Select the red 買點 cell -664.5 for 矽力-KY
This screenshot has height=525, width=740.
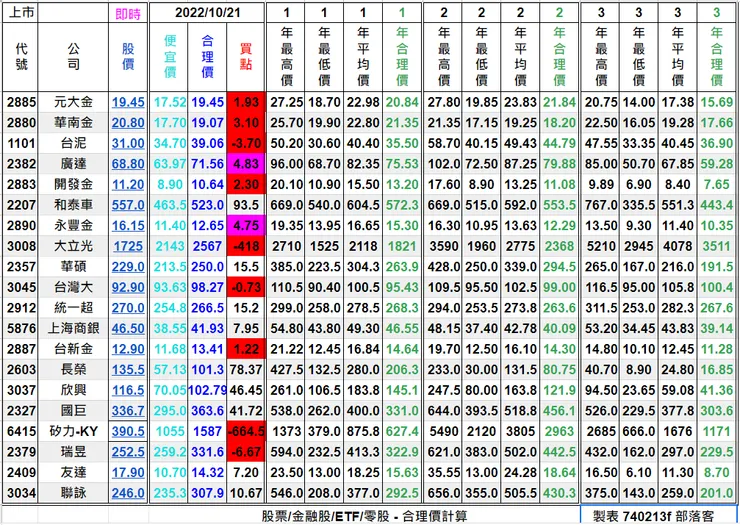coord(246,432)
